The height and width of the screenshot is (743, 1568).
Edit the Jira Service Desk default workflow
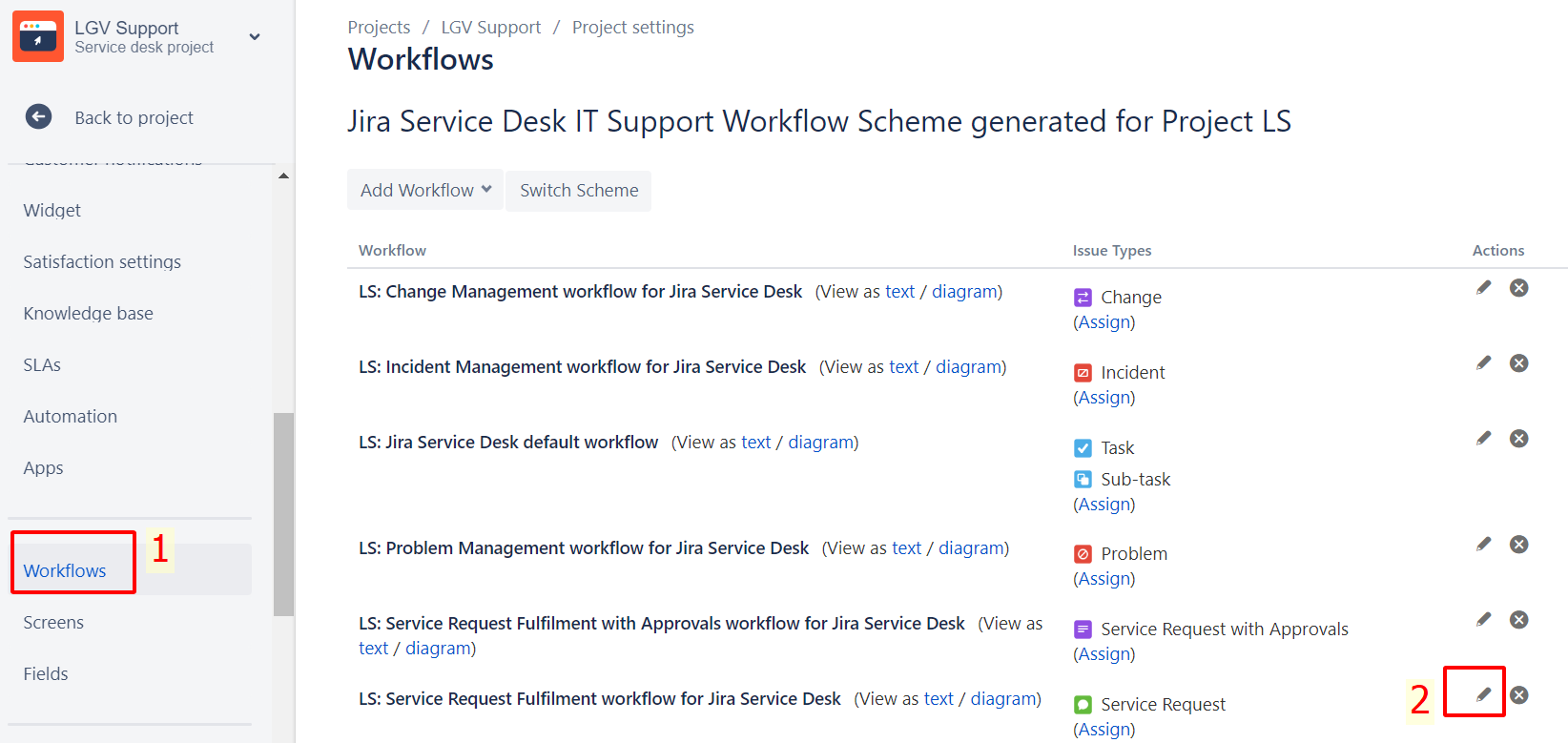1483,439
